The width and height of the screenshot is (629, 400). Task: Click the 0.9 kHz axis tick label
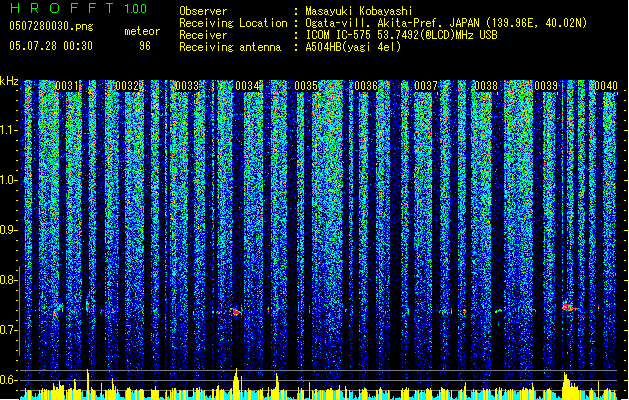9,230
